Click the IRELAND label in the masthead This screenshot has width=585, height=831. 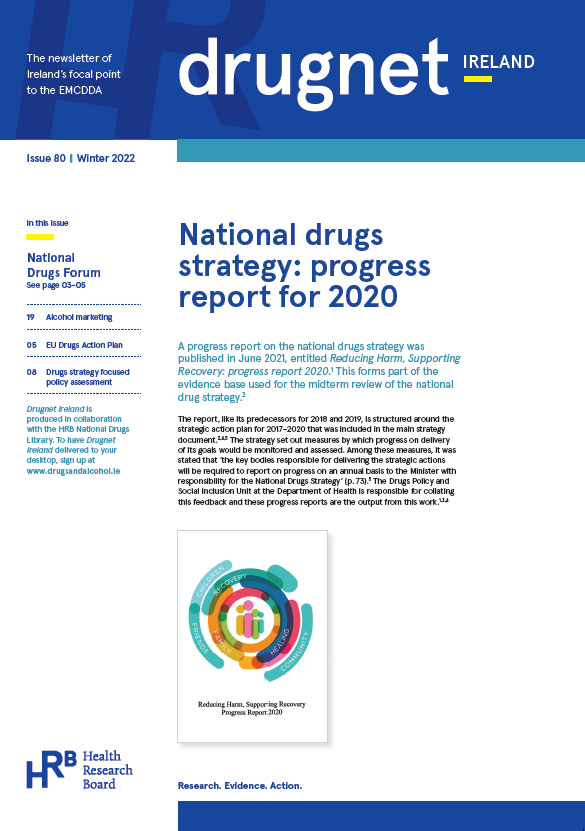pyautogui.click(x=498, y=62)
